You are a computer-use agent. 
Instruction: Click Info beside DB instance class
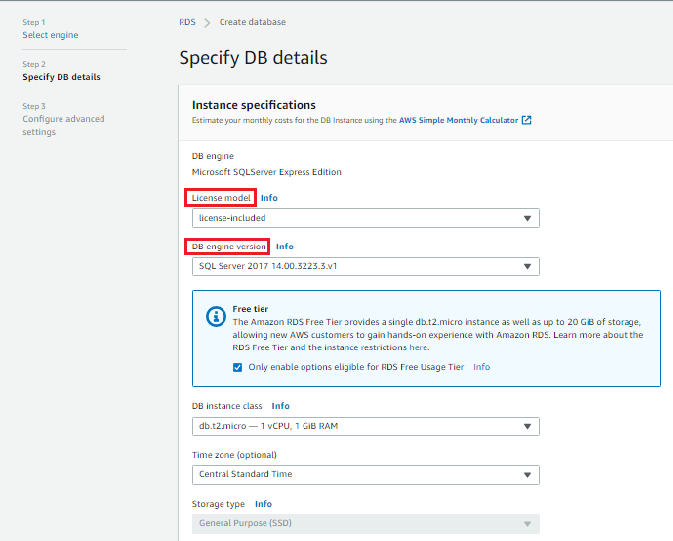(x=280, y=406)
